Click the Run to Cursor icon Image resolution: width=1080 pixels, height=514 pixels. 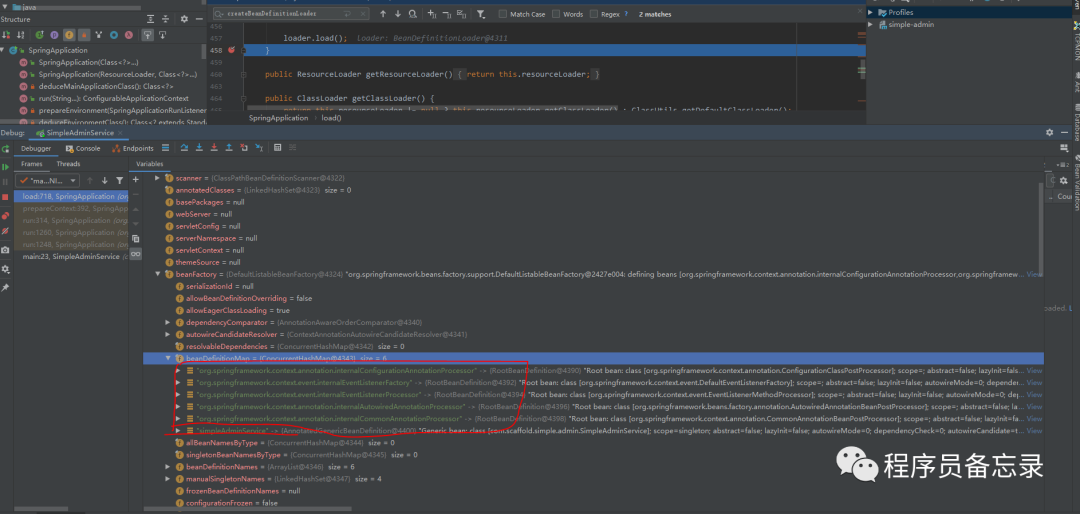point(259,148)
